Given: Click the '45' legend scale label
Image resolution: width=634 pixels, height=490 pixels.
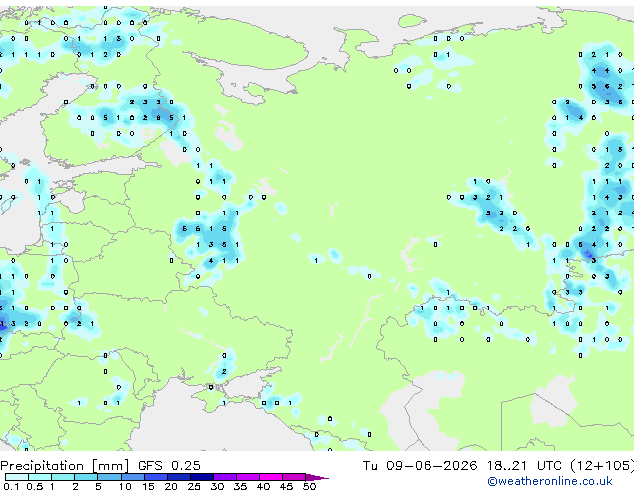Looking at the screenshot, I should (286, 486).
